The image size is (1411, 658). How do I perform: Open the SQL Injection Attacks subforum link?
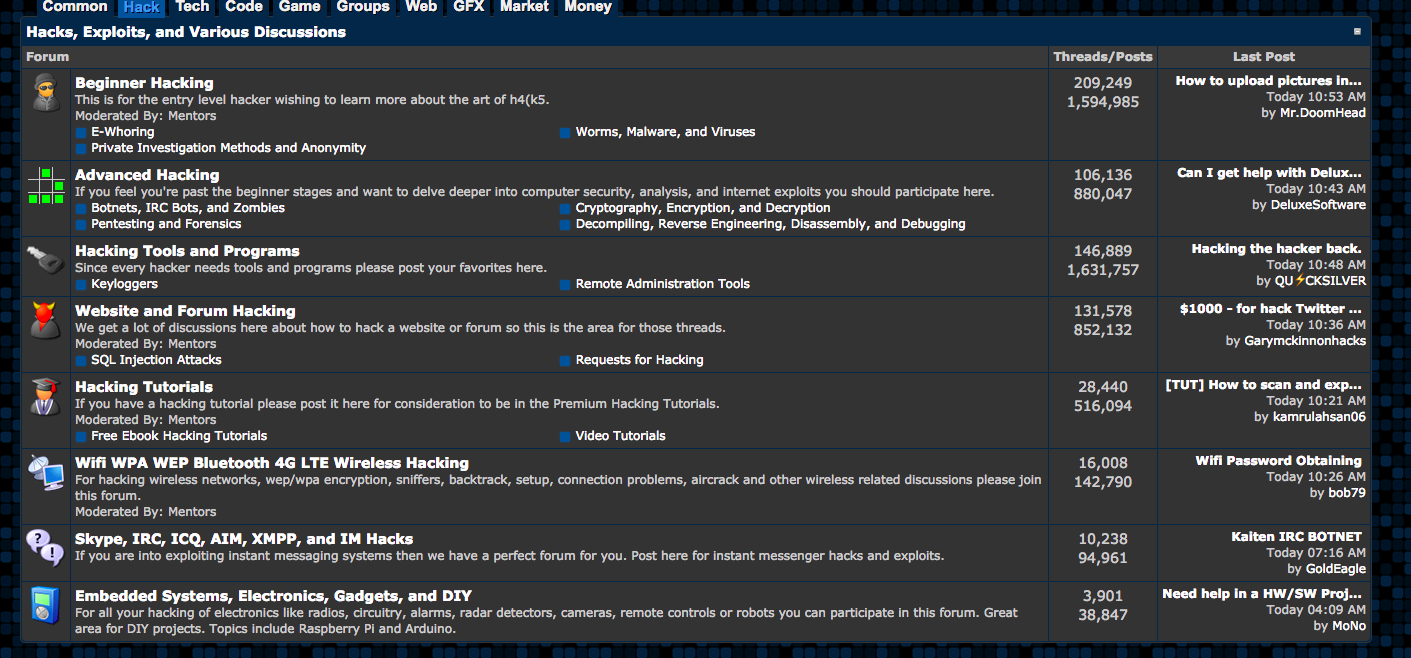(155, 360)
